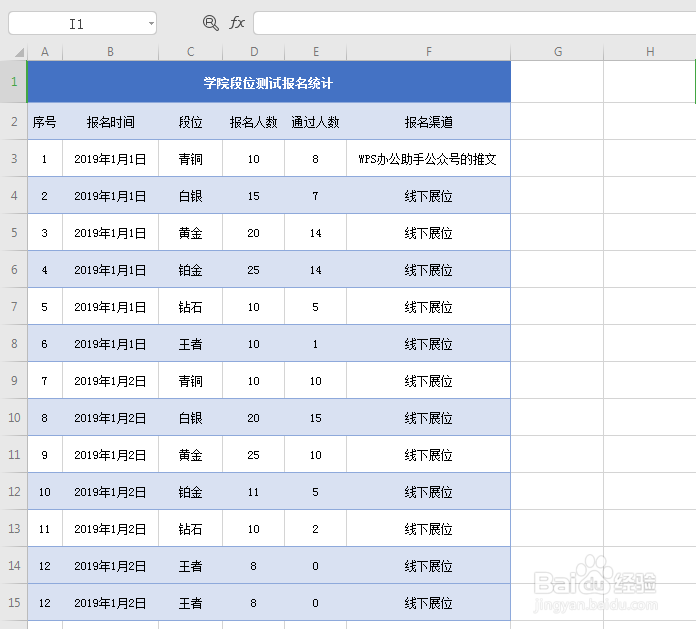Select column C header

tap(190, 52)
